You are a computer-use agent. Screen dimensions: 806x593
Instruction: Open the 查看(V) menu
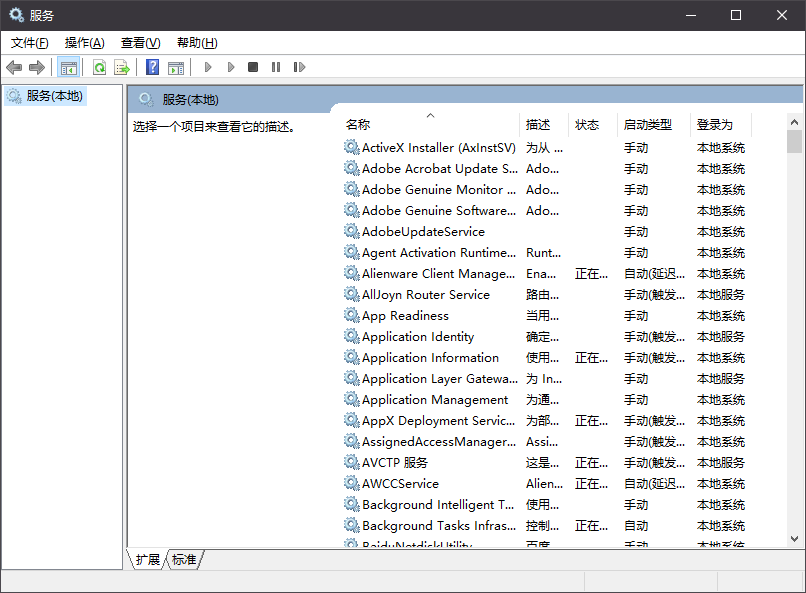pyautogui.click(x=140, y=43)
